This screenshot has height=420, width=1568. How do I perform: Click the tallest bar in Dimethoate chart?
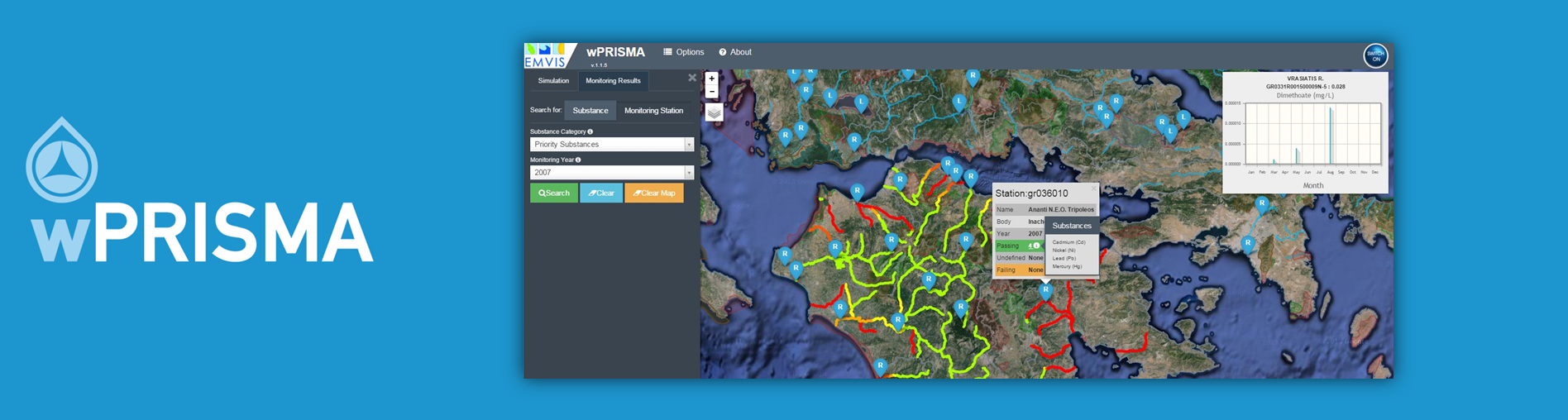(x=1331, y=136)
